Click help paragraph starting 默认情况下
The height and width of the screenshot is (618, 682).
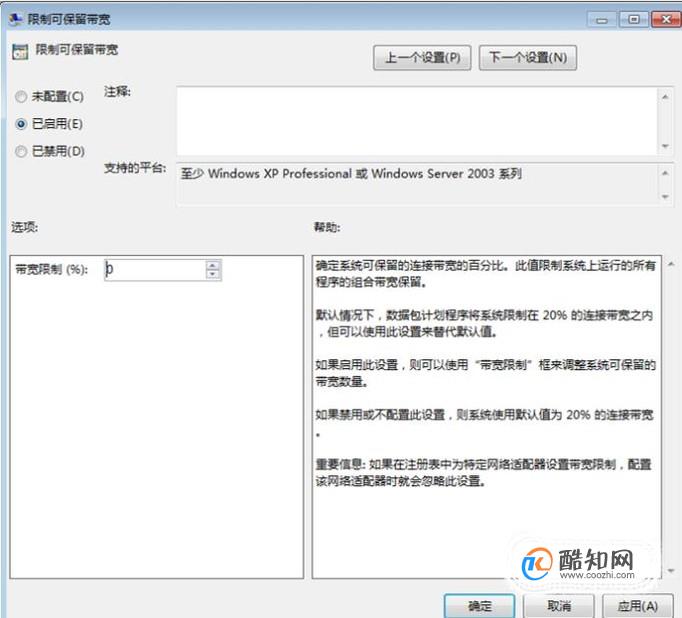point(485,323)
